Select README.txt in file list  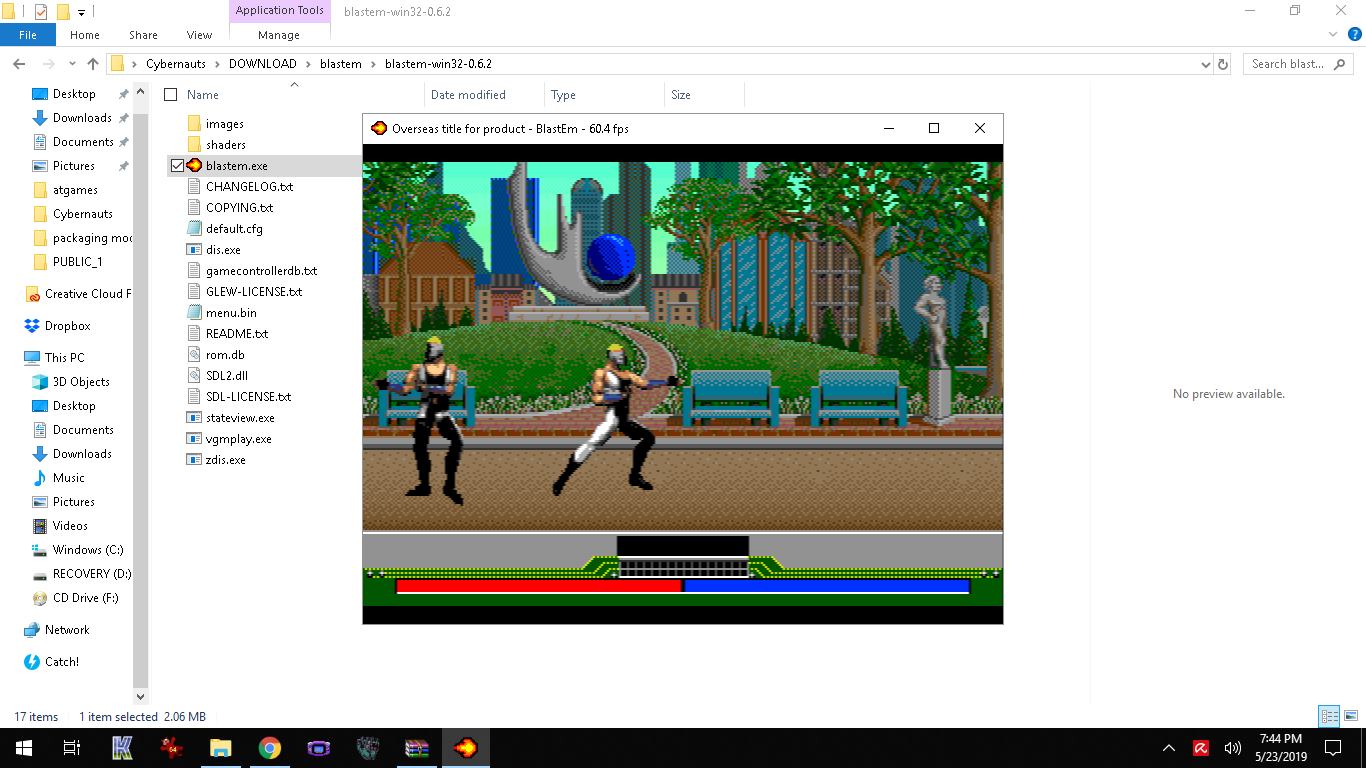pyautogui.click(x=237, y=334)
